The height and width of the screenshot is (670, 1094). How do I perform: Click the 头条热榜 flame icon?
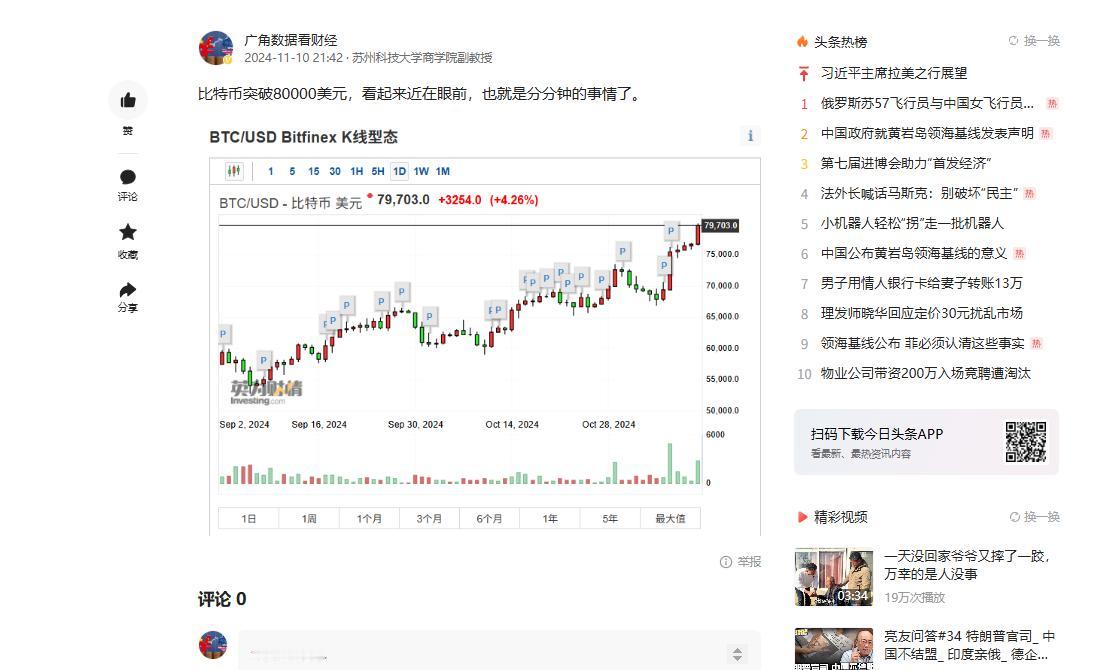tap(802, 42)
